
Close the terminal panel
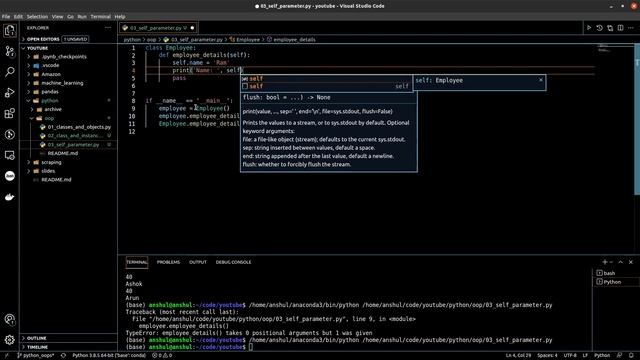pos(631,262)
